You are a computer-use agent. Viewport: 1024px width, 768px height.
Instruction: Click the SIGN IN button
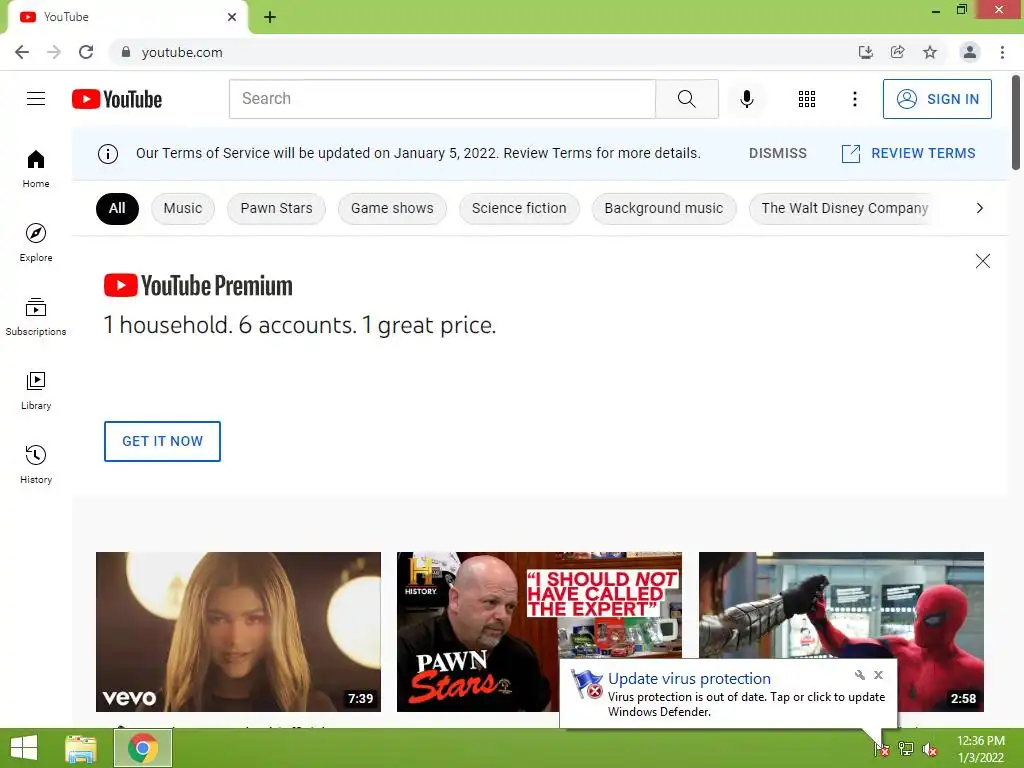937,99
